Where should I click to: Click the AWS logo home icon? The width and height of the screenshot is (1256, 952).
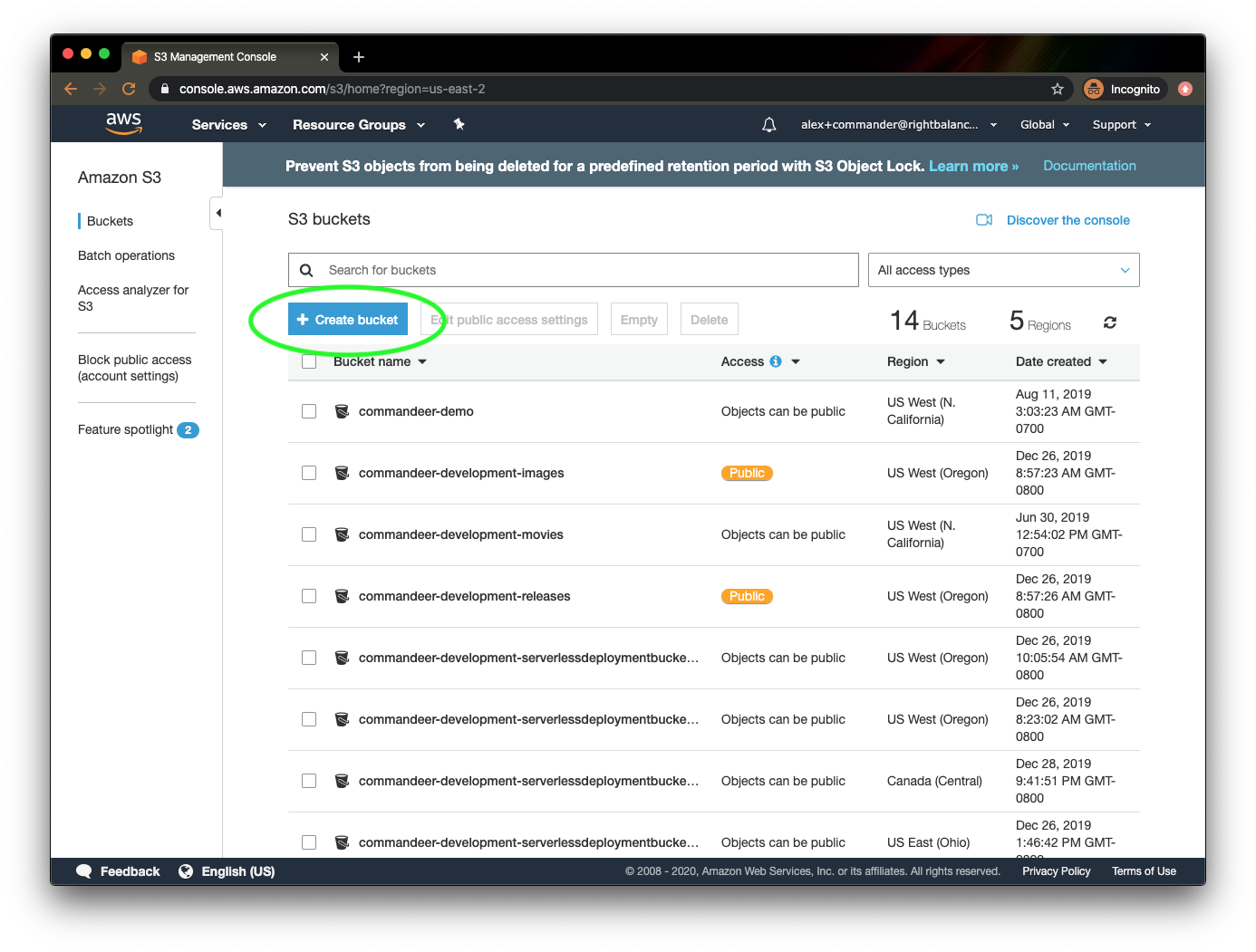tap(123, 123)
